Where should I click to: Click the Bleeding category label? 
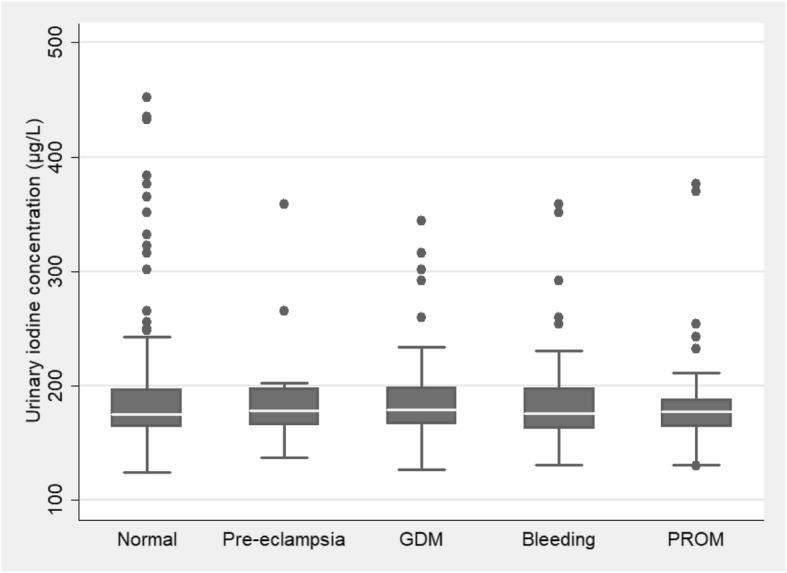click(x=558, y=540)
